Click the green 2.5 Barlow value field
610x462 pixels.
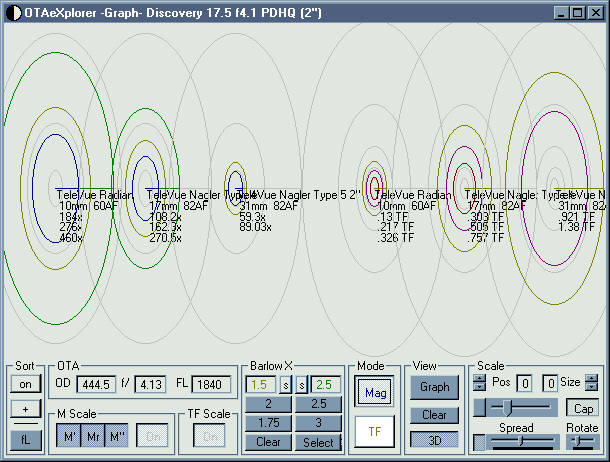click(x=326, y=385)
